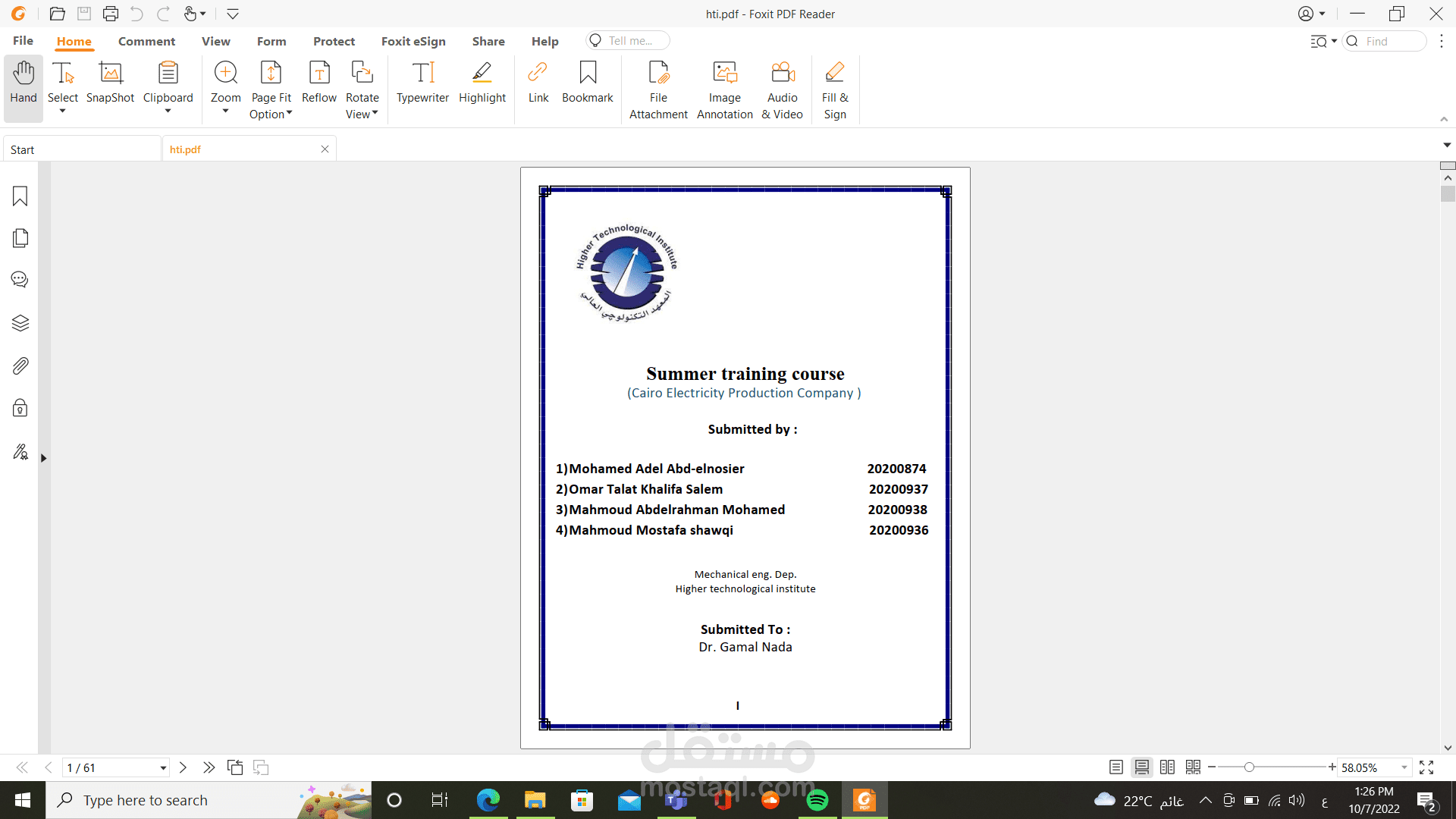This screenshot has width=1456, height=819.
Task: Click the Open file icon in quick toolbar
Action: 57,14
